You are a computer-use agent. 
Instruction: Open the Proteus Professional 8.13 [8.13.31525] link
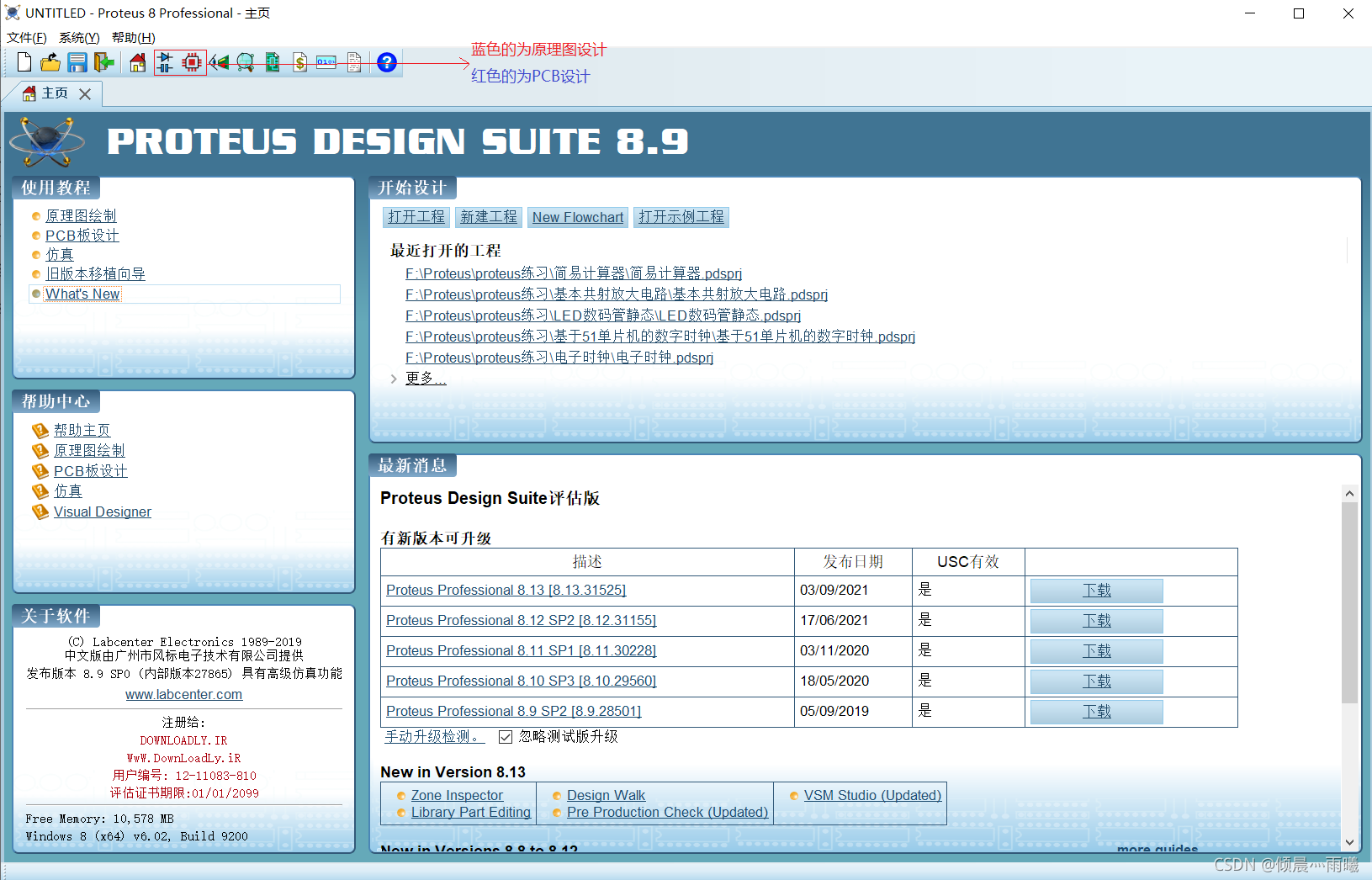[x=506, y=591]
